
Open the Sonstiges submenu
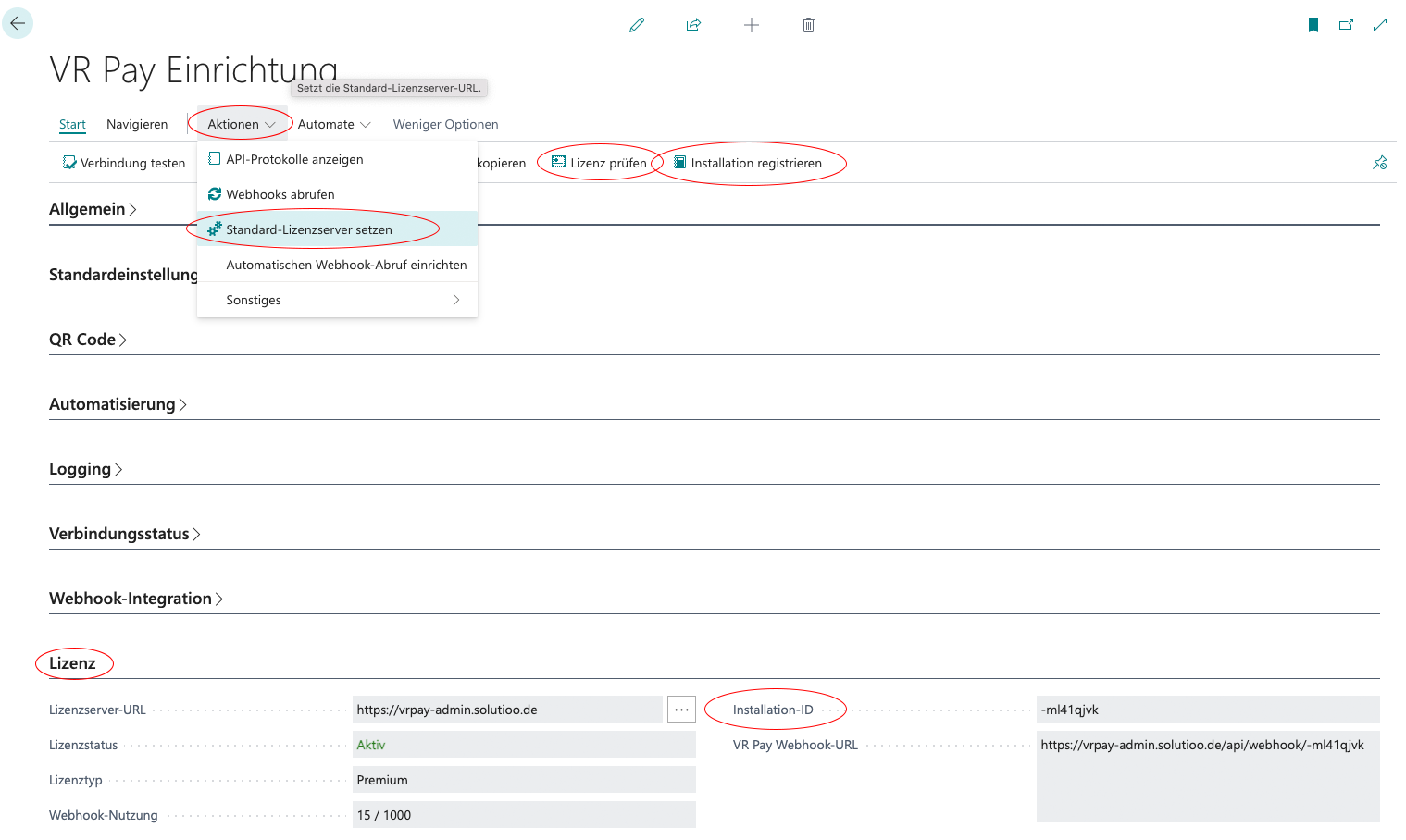(337, 300)
